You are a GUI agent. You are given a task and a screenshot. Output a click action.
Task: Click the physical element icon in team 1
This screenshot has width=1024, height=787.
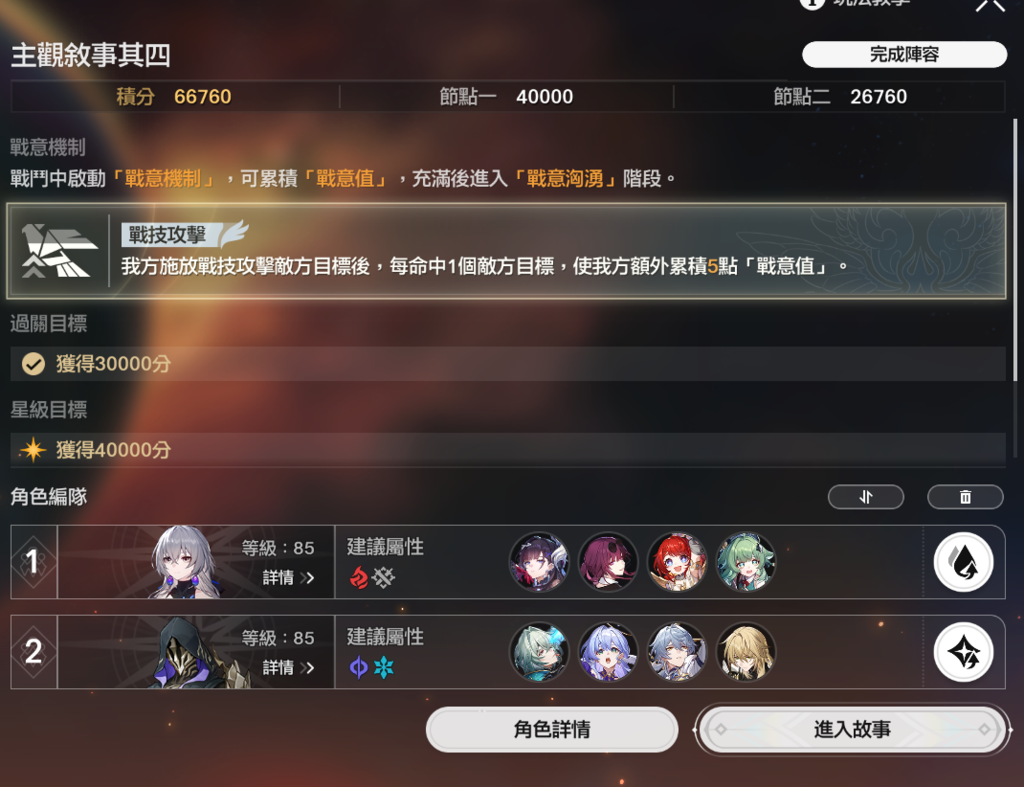tap(384, 577)
